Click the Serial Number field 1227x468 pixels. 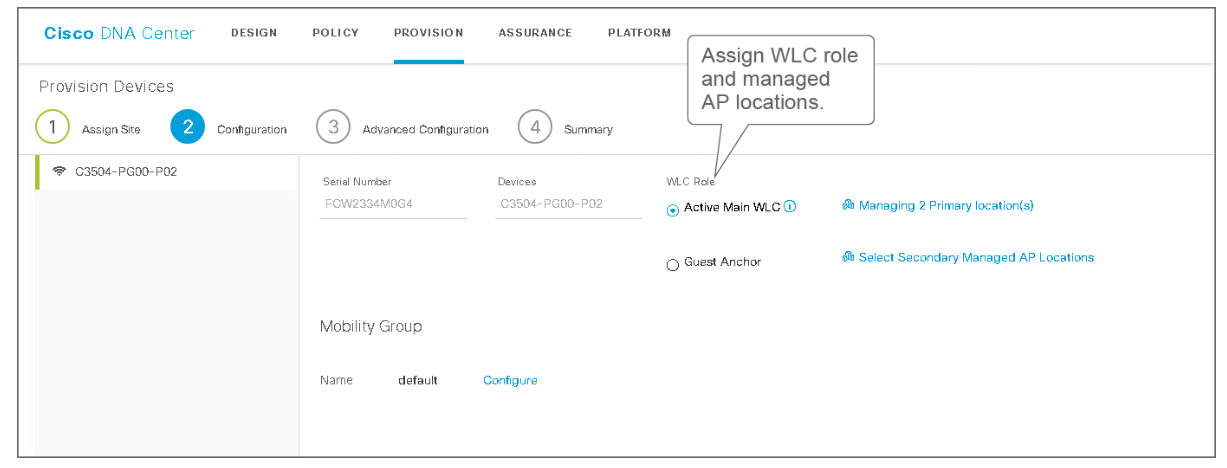point(393,203)
